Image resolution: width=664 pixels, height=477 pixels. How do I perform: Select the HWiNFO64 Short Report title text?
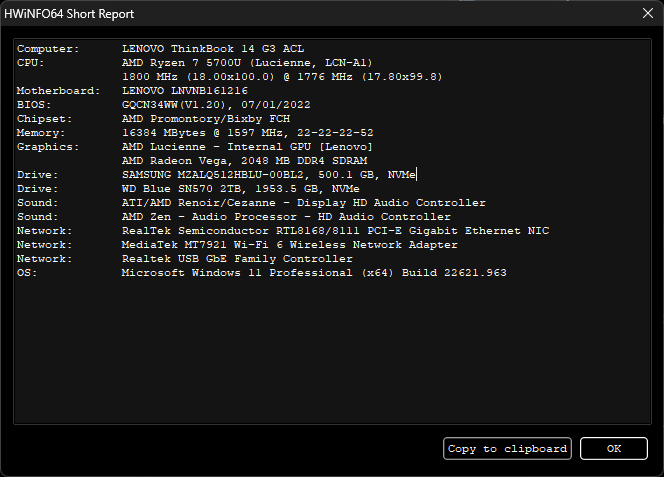click(x=69, y=14)
